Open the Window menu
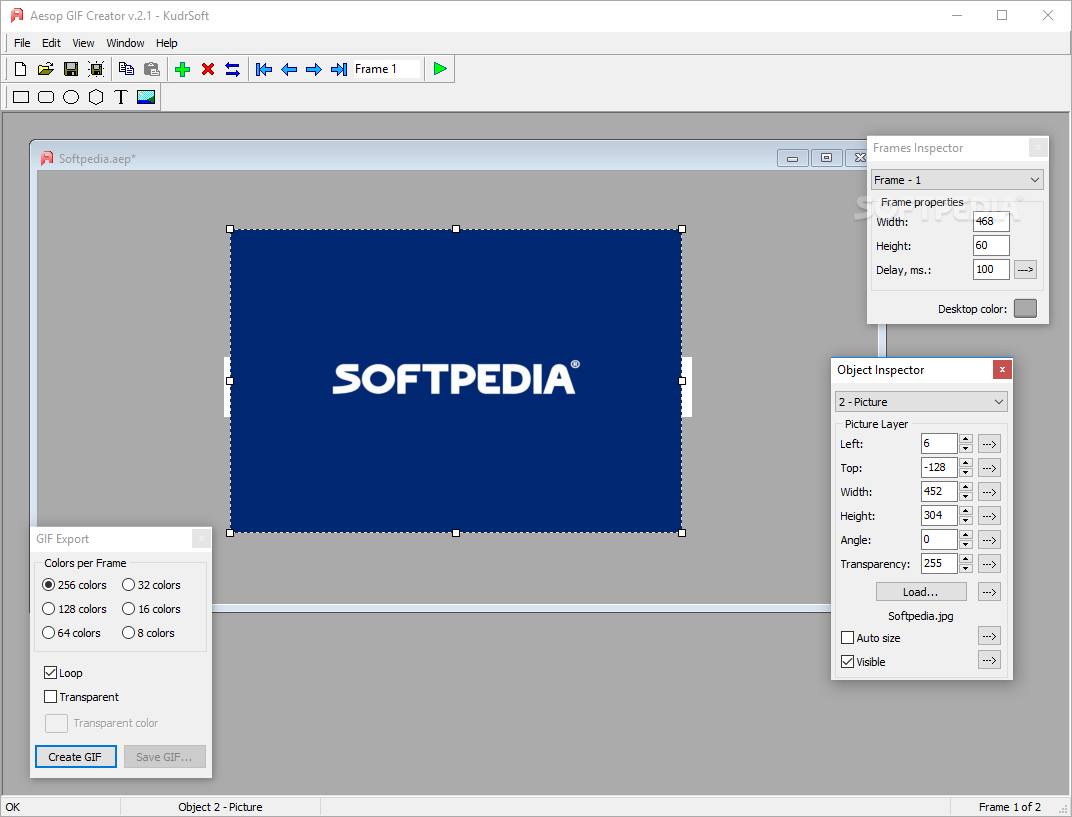 125,43
